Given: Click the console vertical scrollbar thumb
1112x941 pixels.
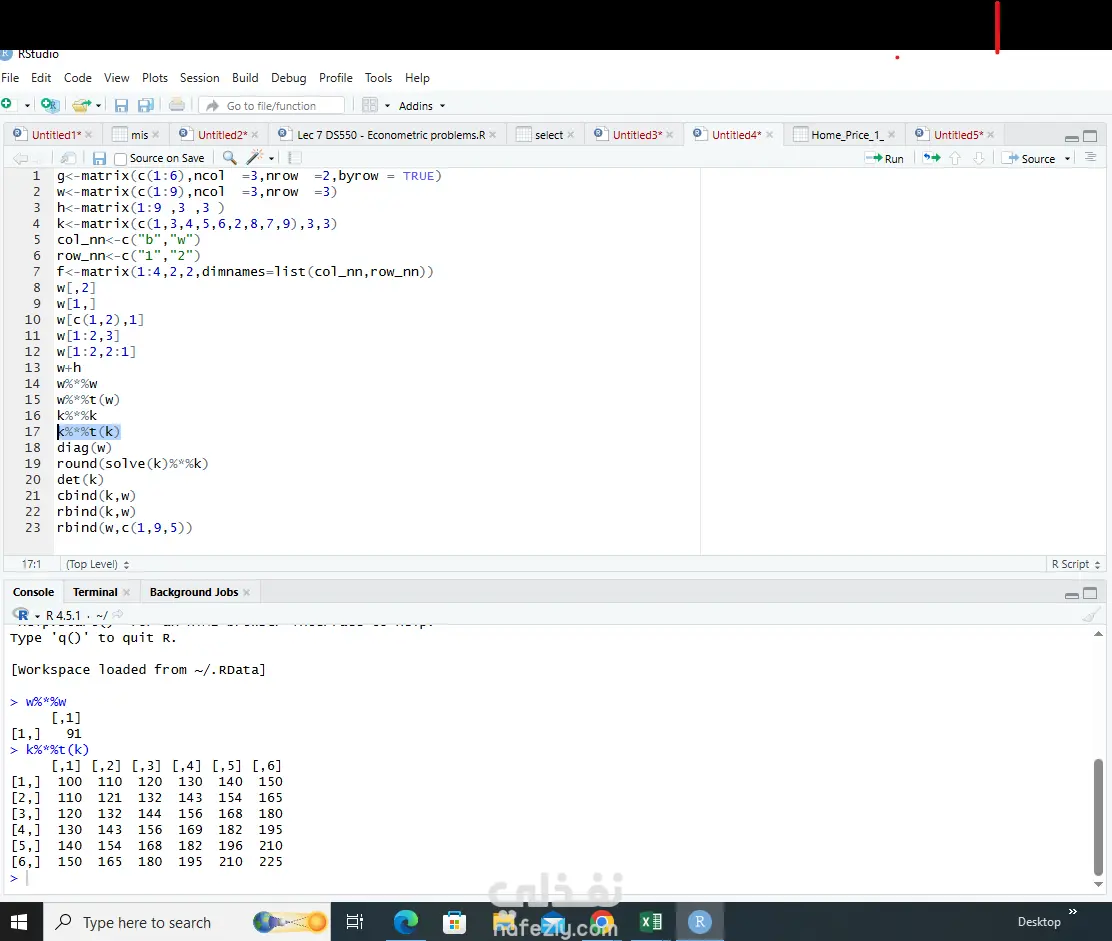Looking at the screenshot, I should [1098, 817].
